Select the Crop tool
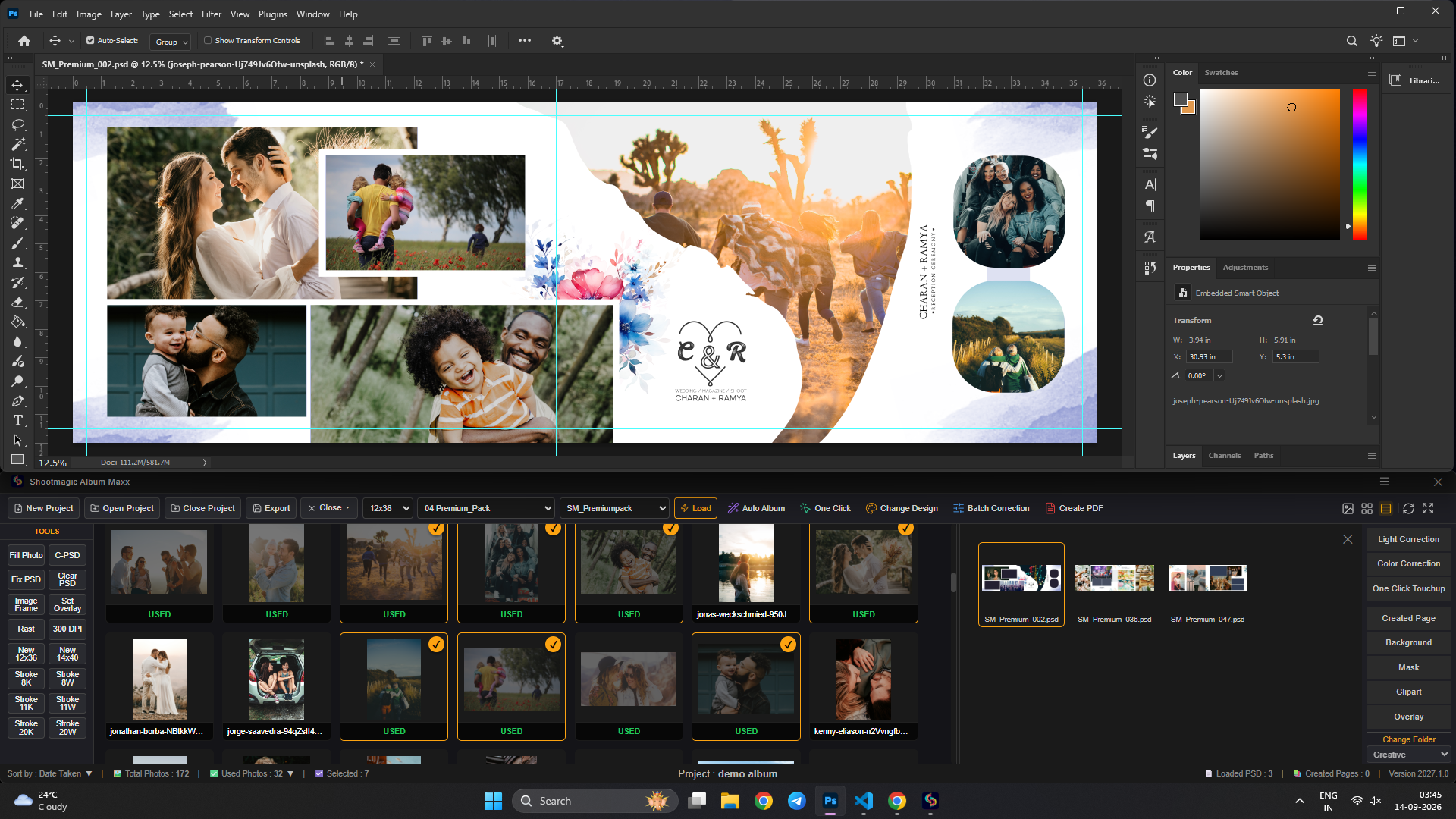This screenshot has width=1456, height=819. [x=17, y=164]
